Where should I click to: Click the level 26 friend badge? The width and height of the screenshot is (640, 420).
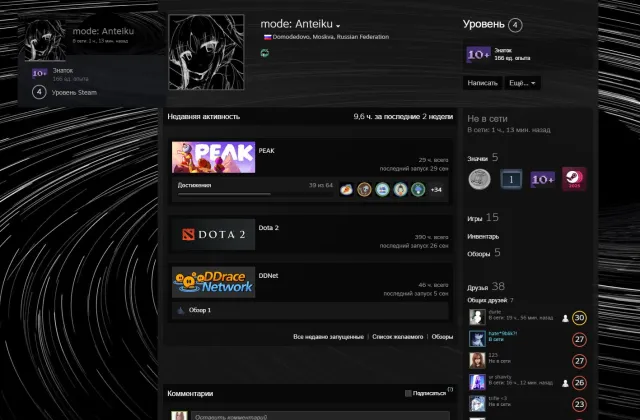pyautogui.click(x=579, y=383)
